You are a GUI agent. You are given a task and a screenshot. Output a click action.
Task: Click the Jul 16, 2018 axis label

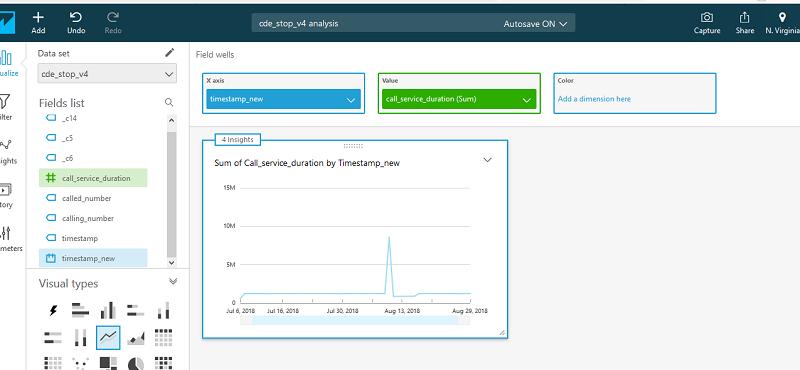(283, 310)
